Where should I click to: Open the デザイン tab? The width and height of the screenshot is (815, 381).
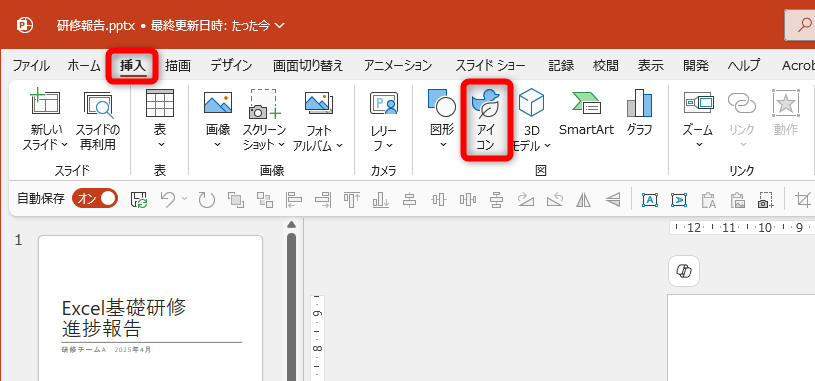[231, 65]
